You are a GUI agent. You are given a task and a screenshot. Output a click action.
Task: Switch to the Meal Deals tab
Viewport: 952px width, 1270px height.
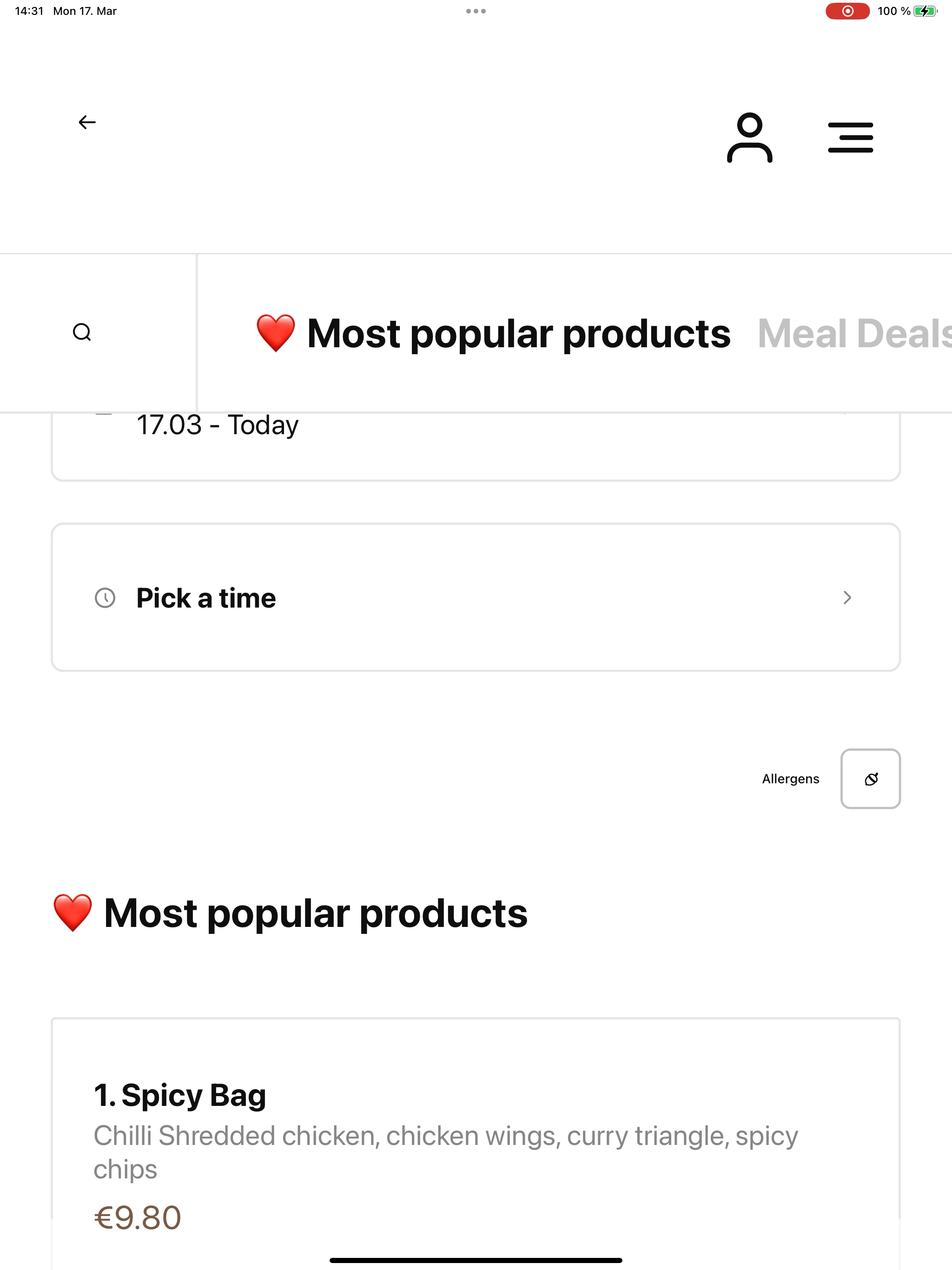tap(854, 334)
